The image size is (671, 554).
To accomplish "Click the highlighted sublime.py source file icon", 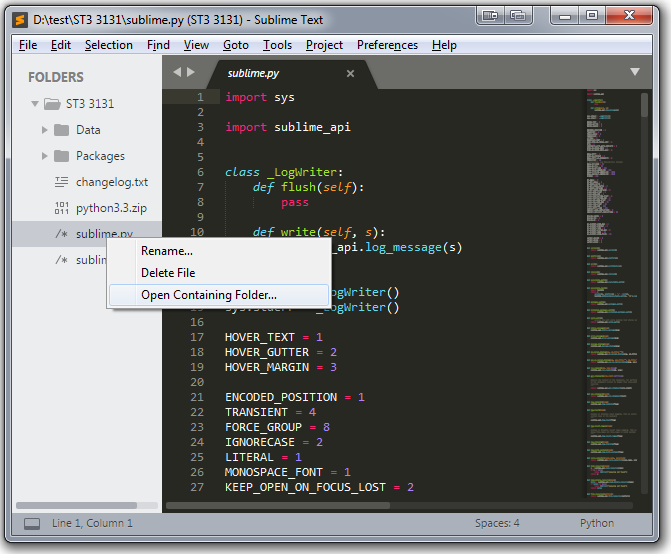I will point(62,234).
